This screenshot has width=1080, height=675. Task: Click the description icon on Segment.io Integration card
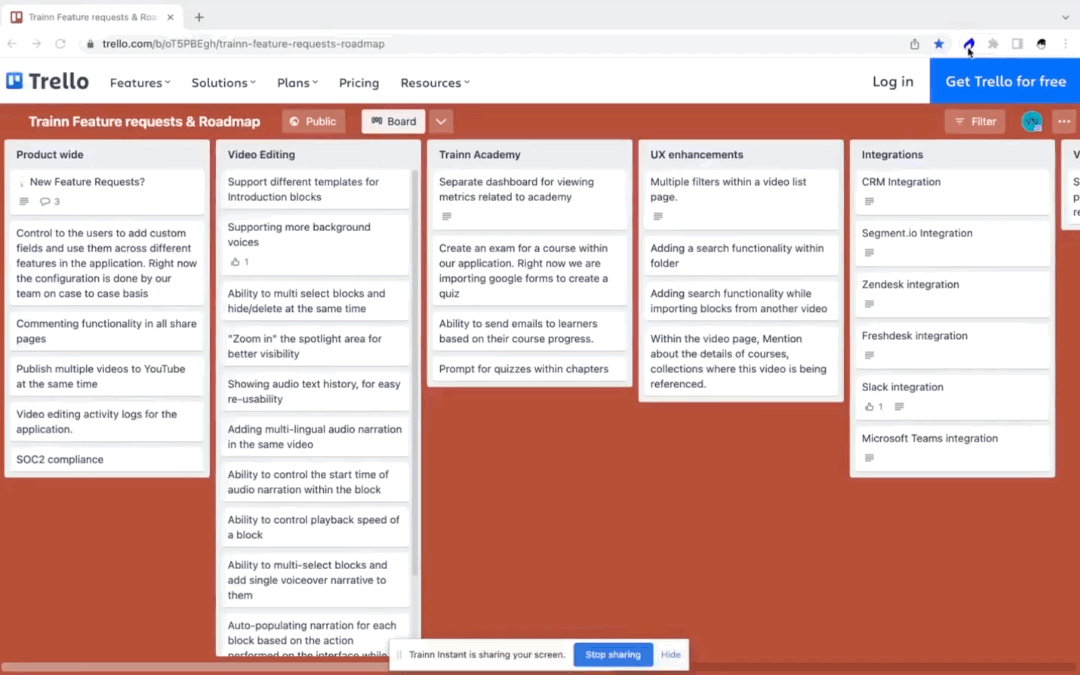tap(869, 252)
